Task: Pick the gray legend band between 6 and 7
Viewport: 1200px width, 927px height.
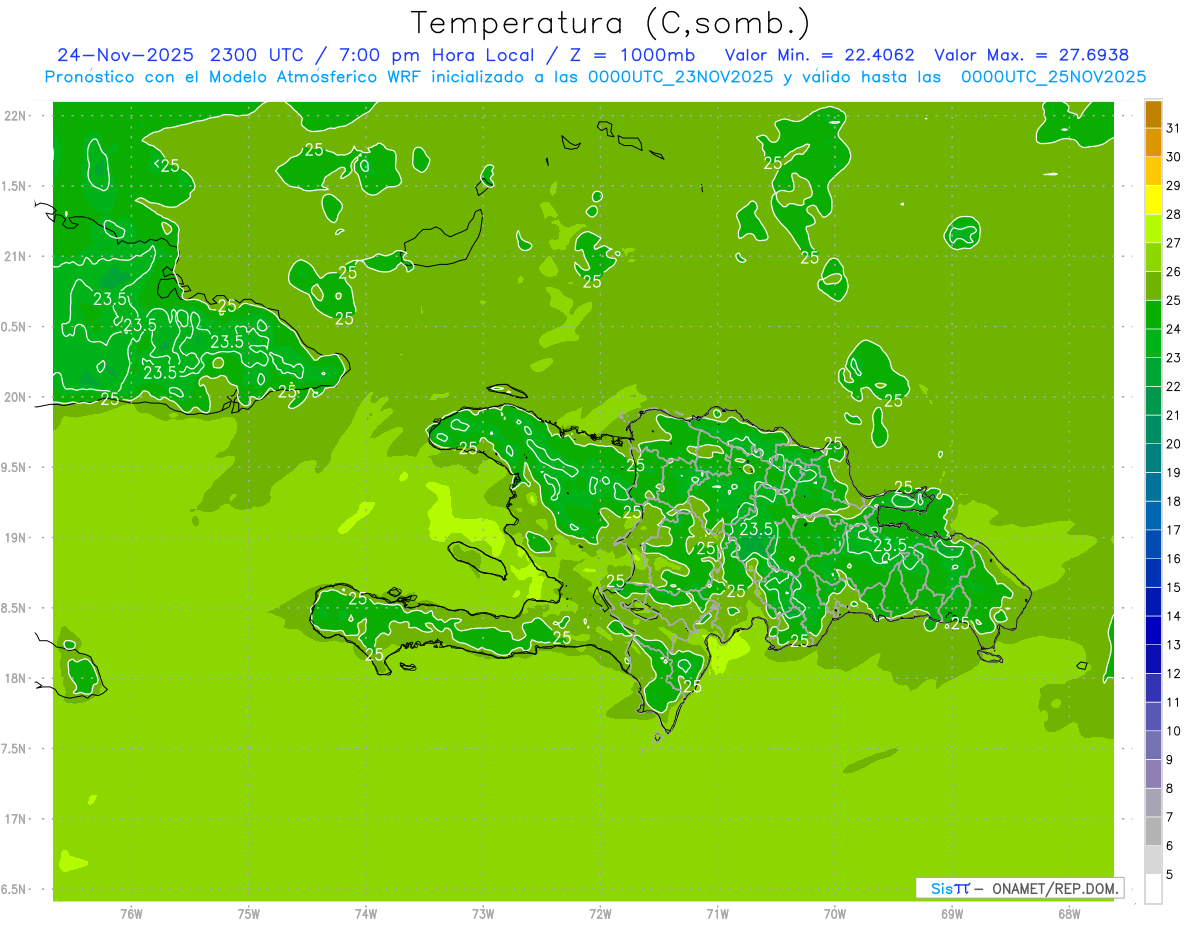Action: 1153,831
